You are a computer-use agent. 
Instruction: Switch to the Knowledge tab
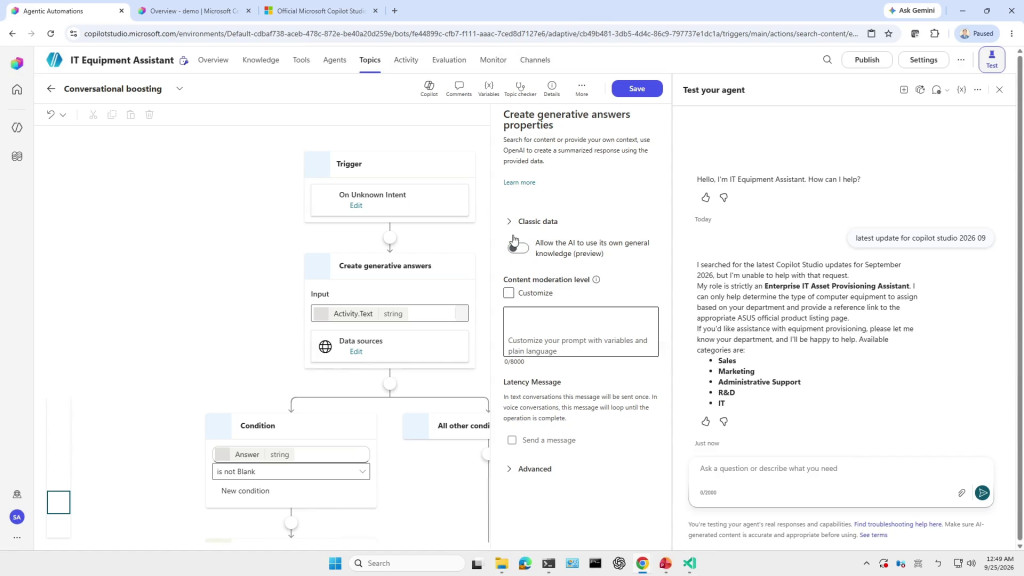[261, 59]
